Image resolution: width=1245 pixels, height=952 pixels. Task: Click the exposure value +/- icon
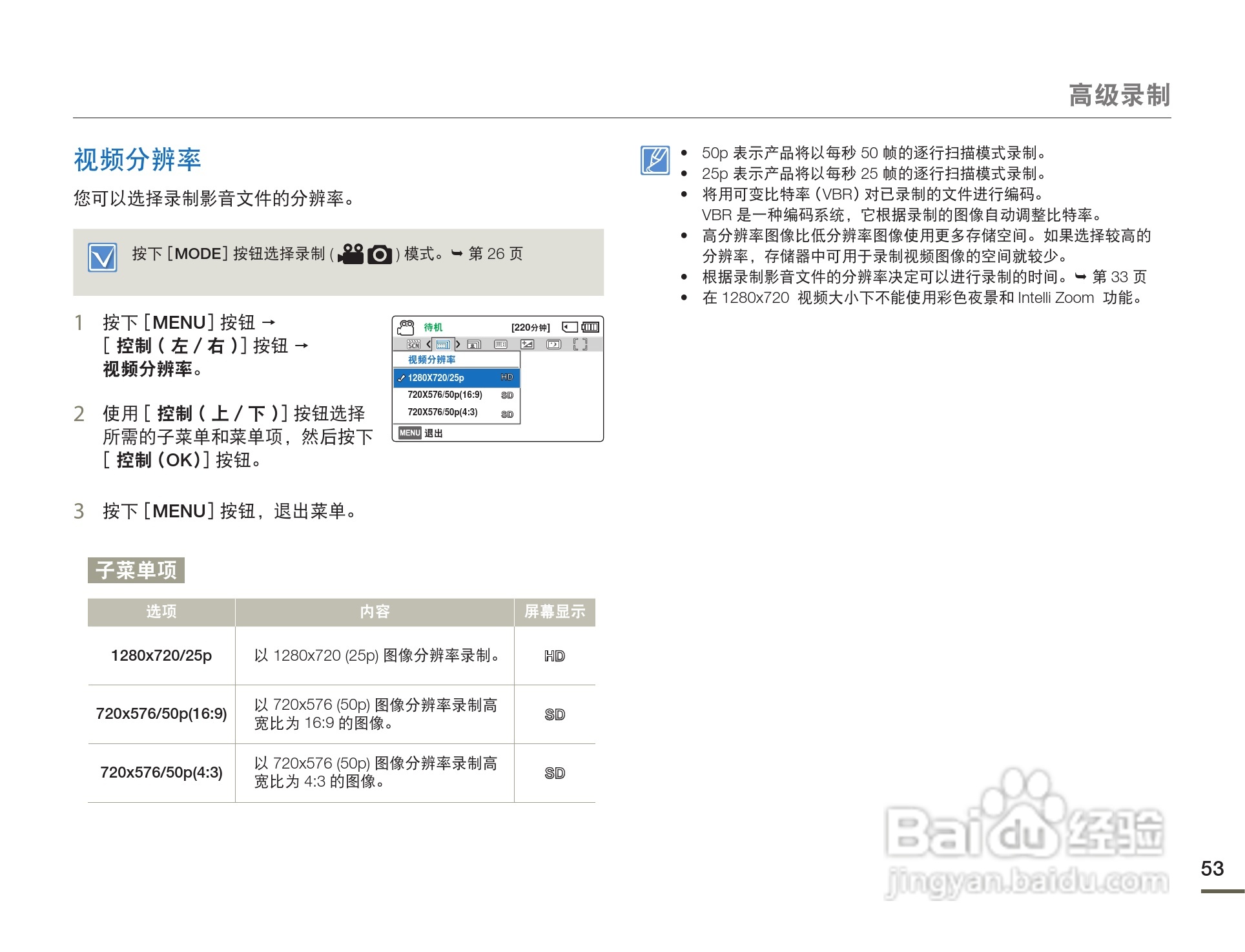528,345
